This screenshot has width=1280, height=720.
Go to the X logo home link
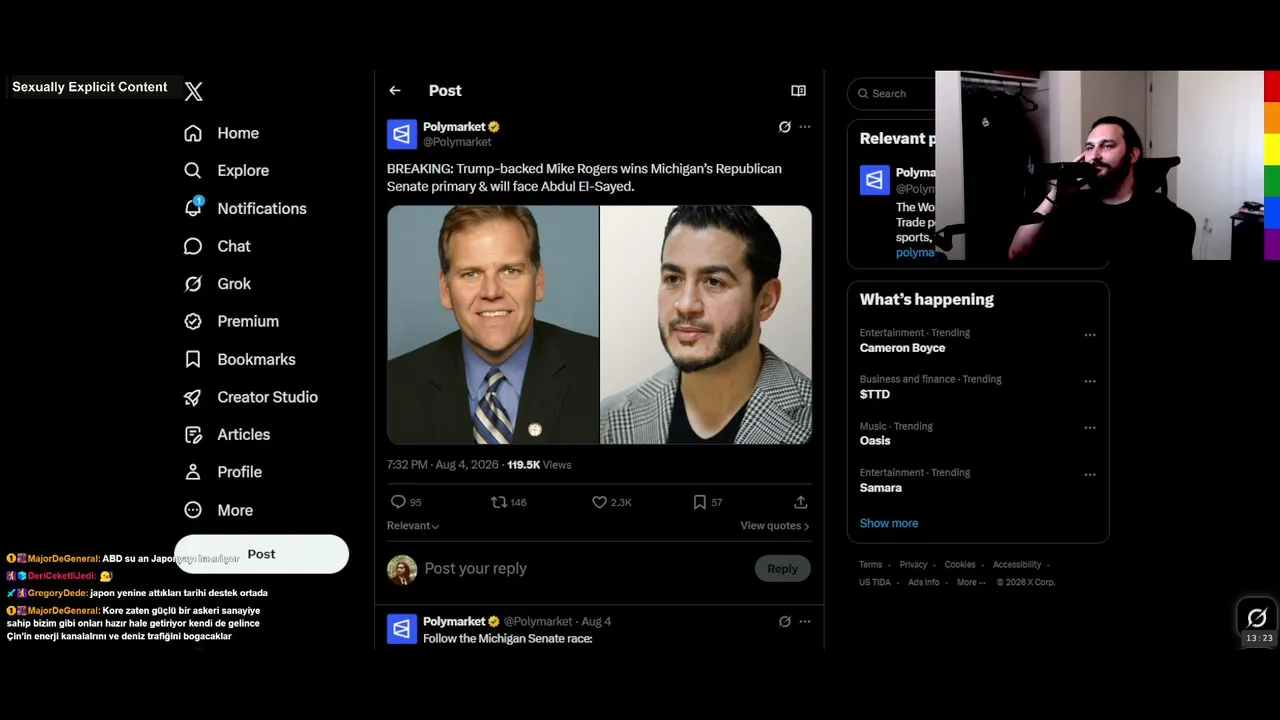point(194,91)
